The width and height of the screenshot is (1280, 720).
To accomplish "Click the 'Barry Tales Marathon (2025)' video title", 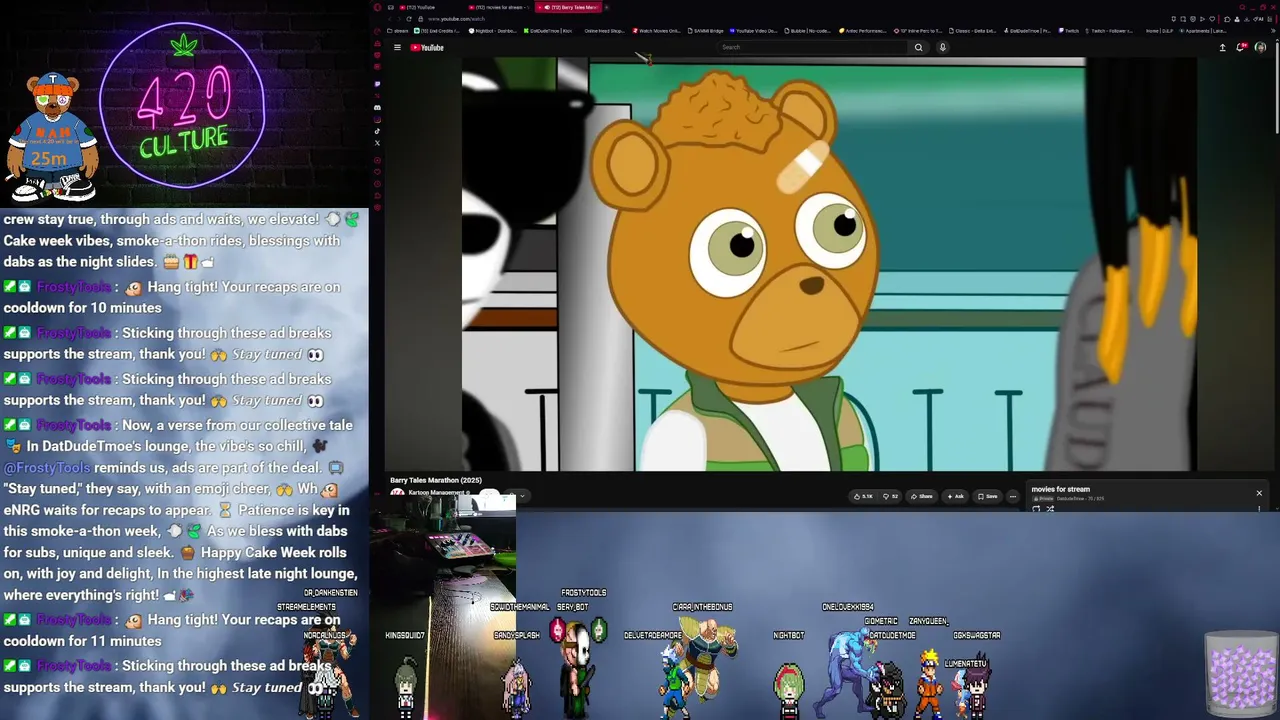I will 436,480.
